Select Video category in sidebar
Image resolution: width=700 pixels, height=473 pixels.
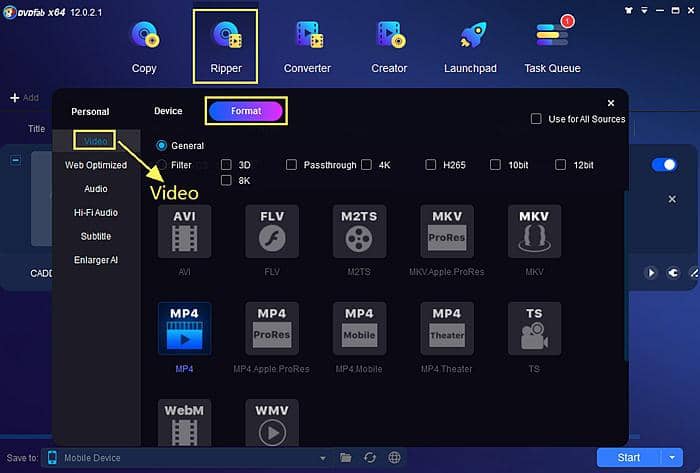(96, 141)
